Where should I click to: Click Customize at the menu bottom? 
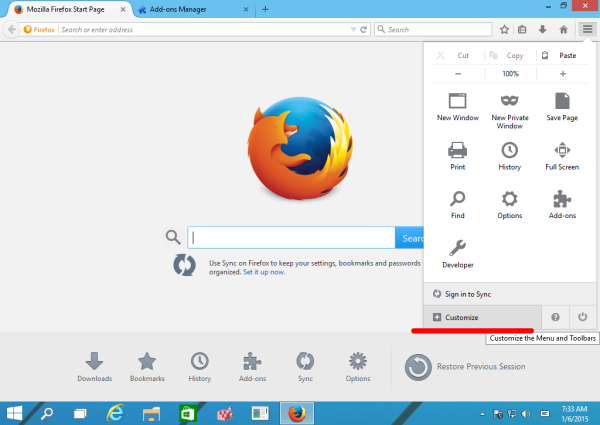(x=483, y=317)
